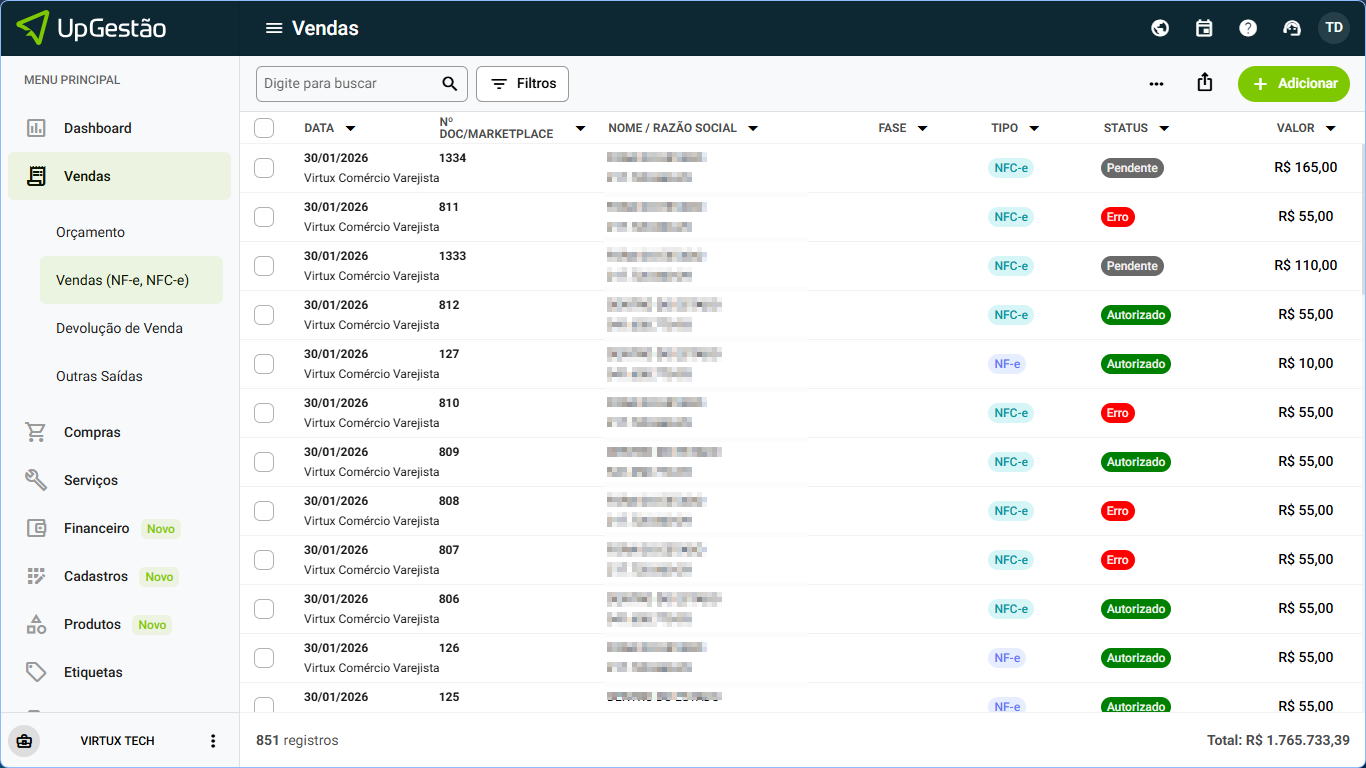Open the Filtros button
The width and height of the screenshot is (1366, 768).
[x=522, y=84]
